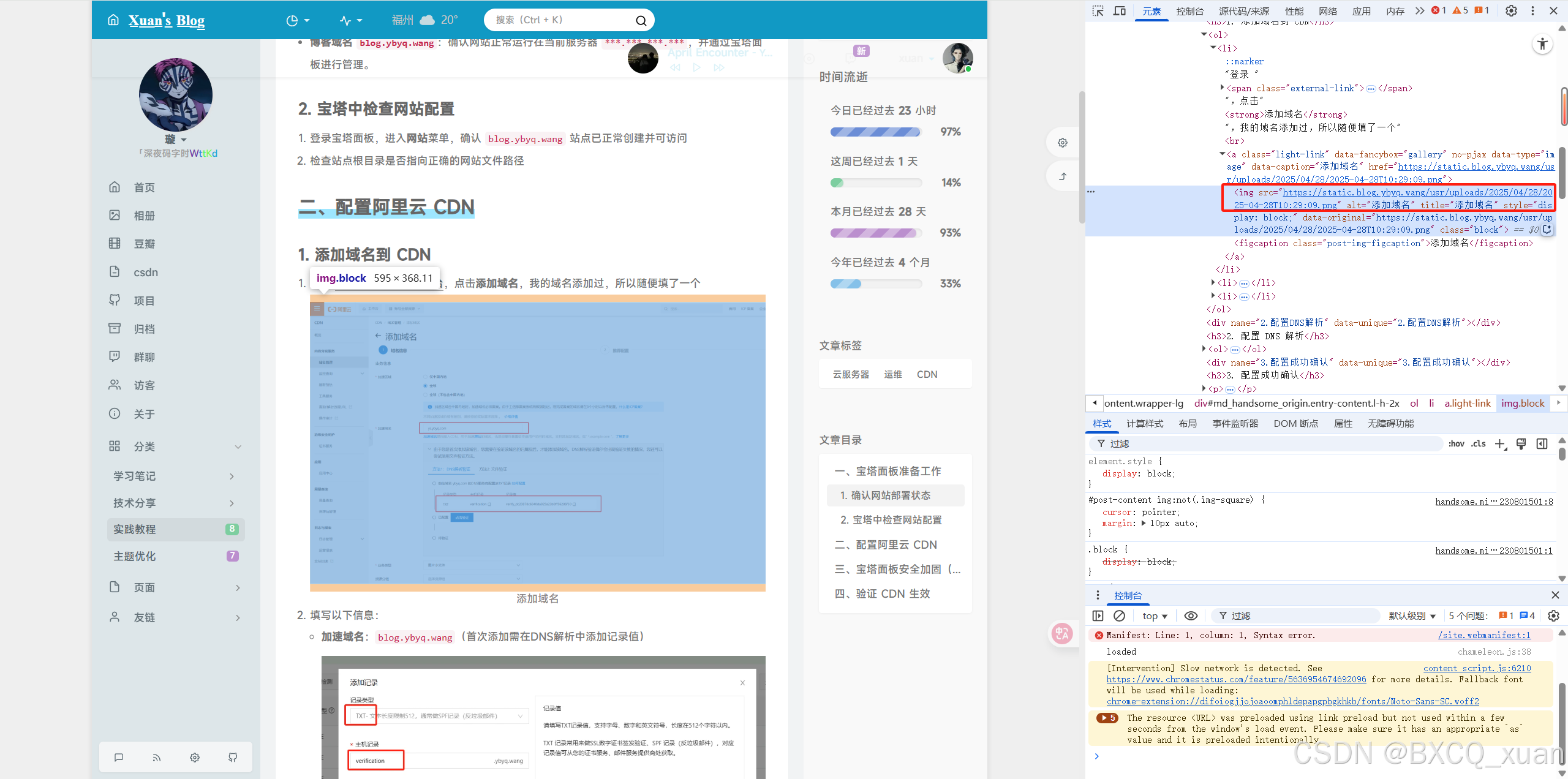Click the inspect element picker icon

coord(1098,10)
